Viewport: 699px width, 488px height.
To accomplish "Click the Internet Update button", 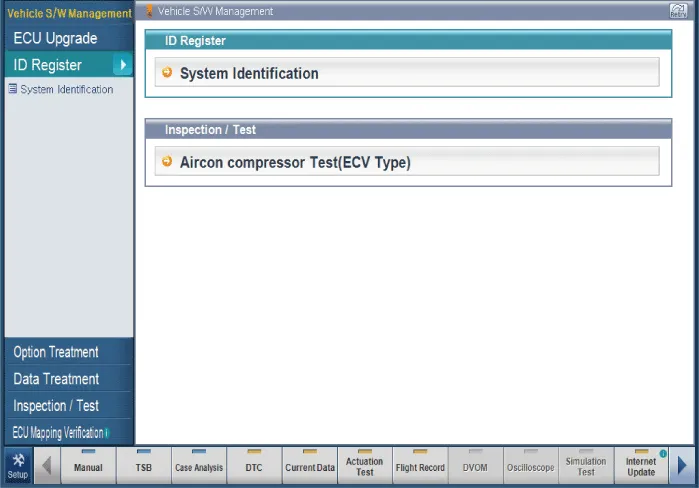I will (641, 466).
